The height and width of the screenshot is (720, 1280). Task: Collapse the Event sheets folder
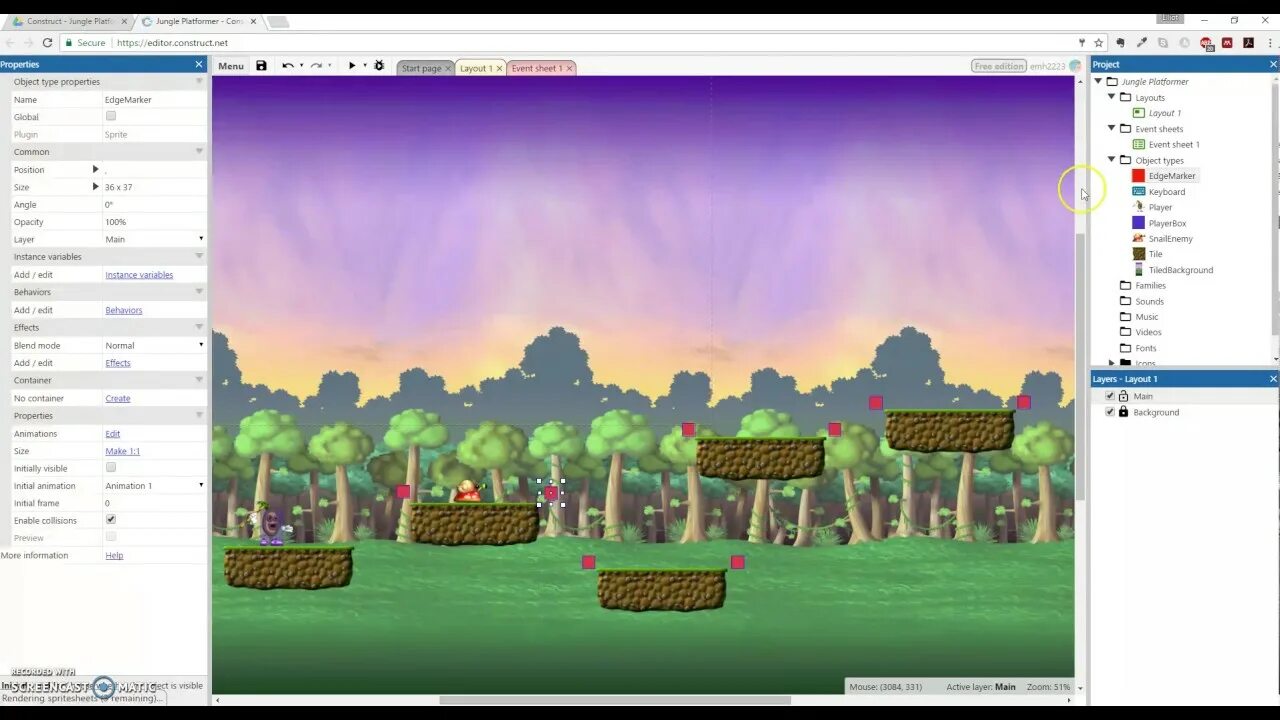pyautogui.click(x=1111, y=129)
